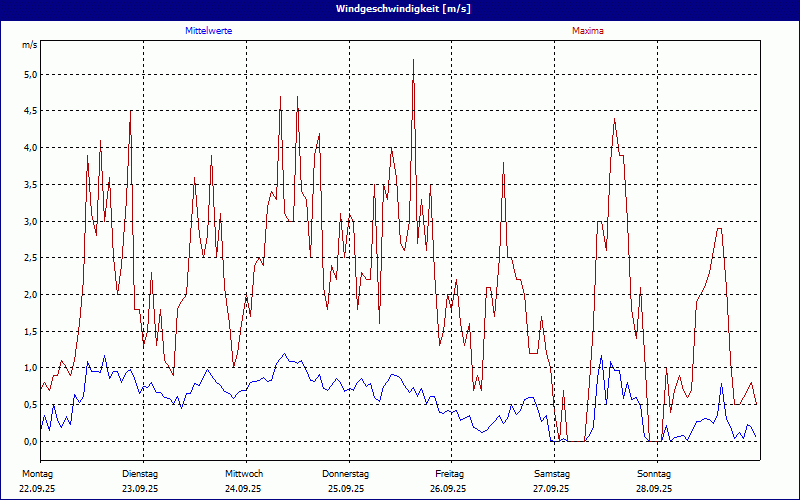Screen dimensions: 800x500
Task: Click the 1.5 y-axis value label
Action: point(30,331)
